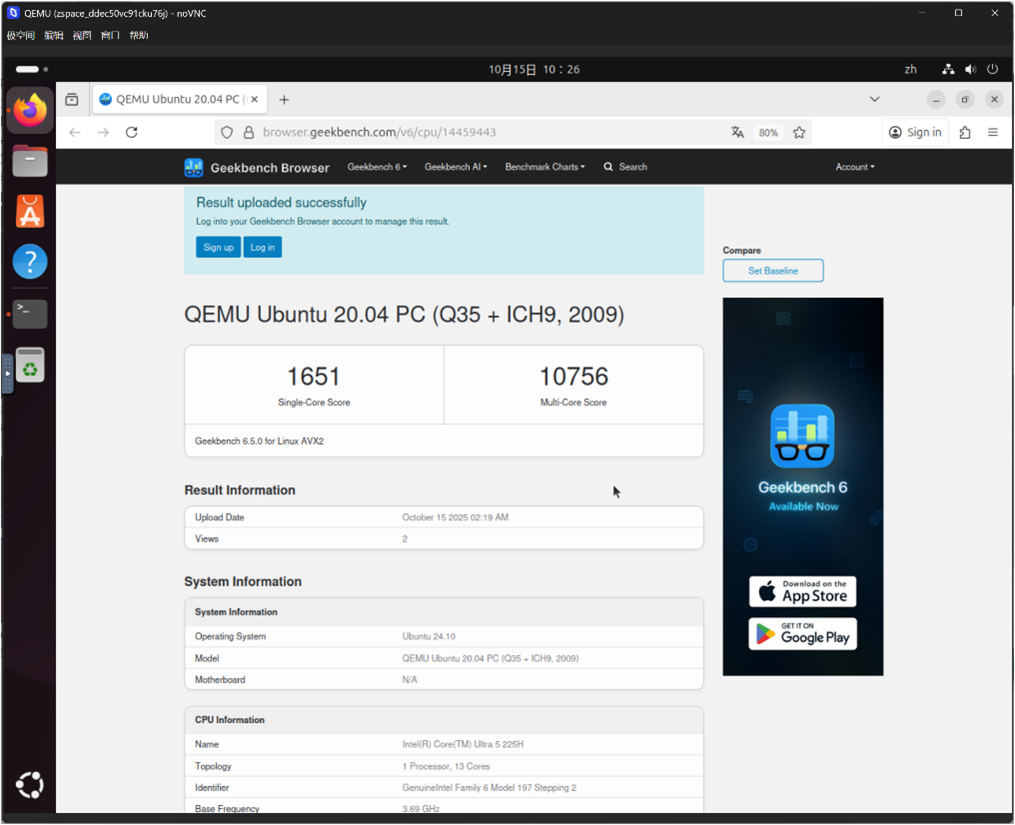Click the Sign up button
1015x825 pixels.
coord(218,247)
